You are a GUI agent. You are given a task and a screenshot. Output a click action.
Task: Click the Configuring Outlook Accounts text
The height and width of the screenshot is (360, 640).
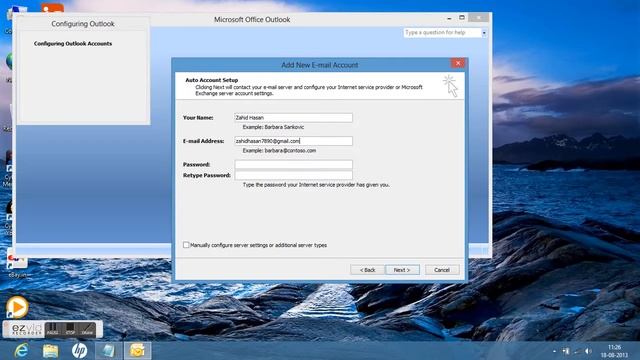pyautogui.click(x=73, y=44)
